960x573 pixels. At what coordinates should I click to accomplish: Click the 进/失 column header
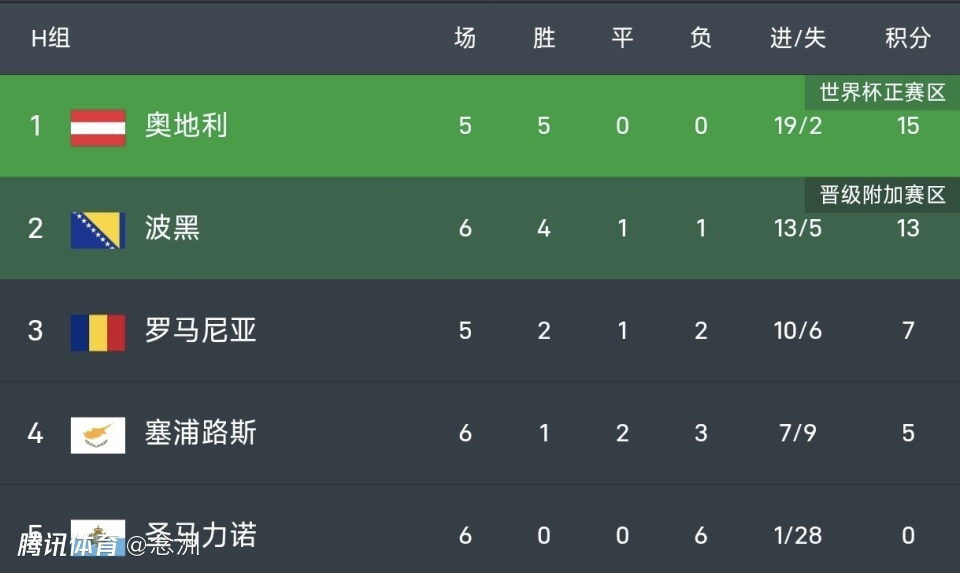(798, 39)
